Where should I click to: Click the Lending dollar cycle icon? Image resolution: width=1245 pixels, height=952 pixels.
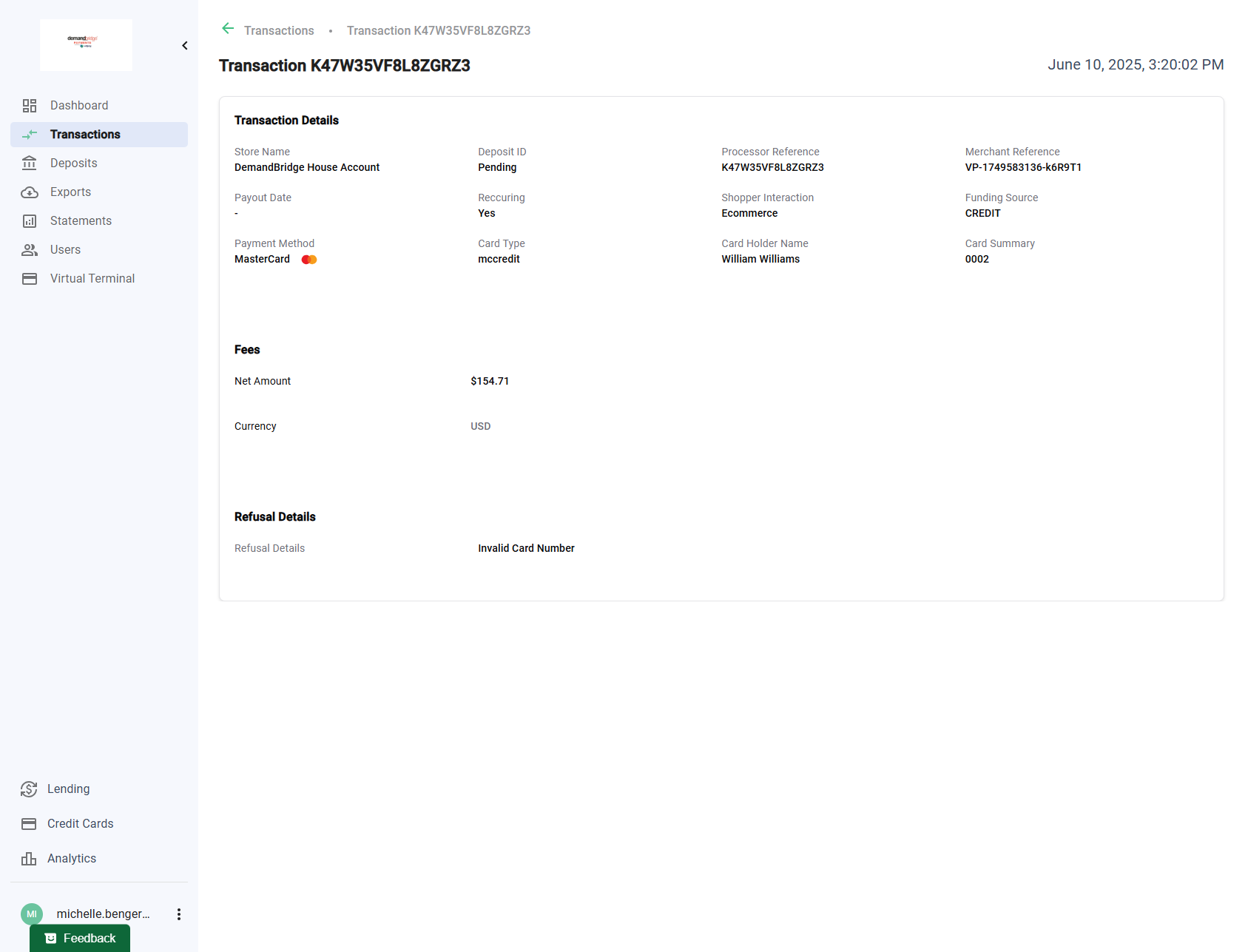tap(29, 789)
